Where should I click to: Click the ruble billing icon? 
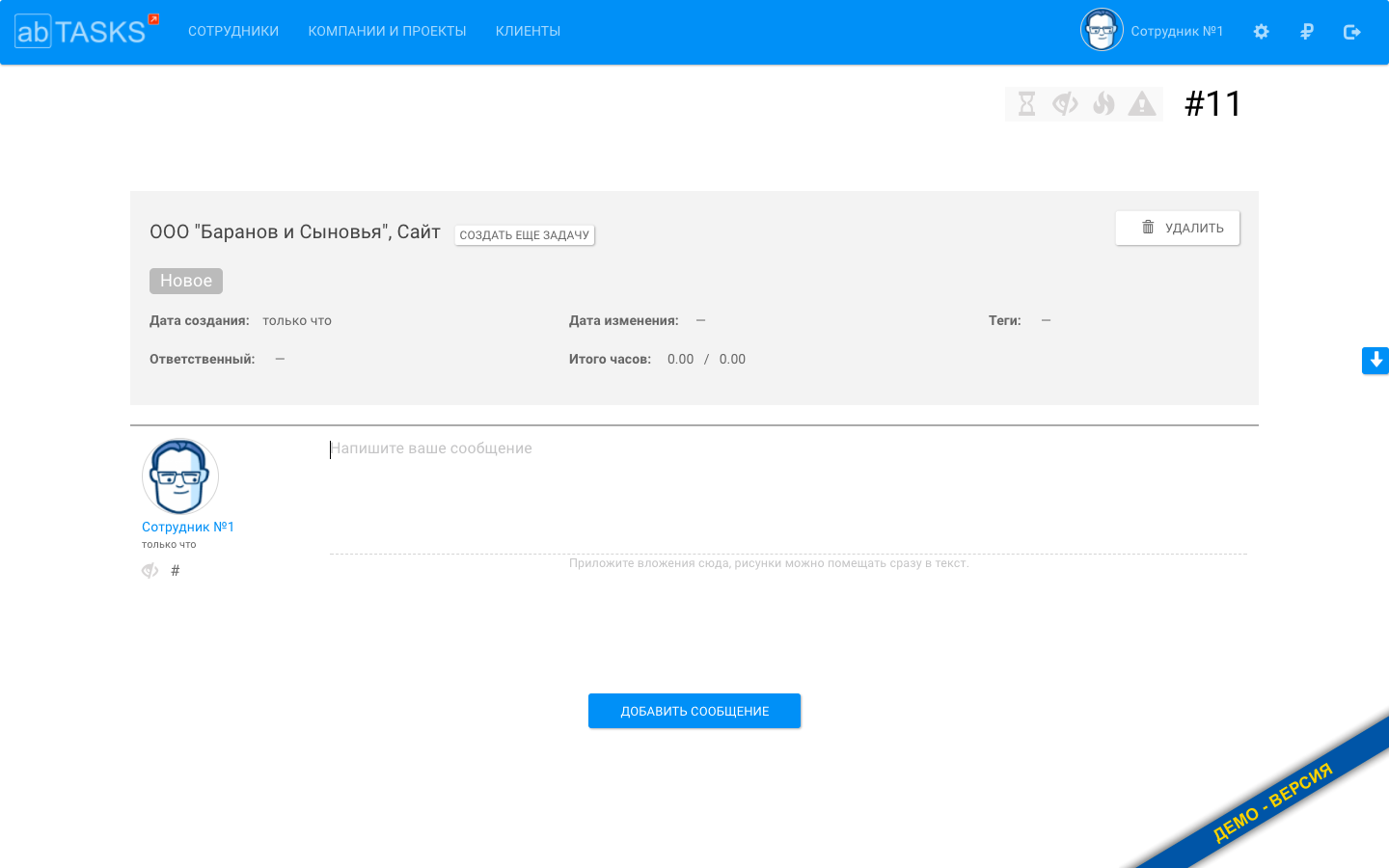(x=1307, y=32)
